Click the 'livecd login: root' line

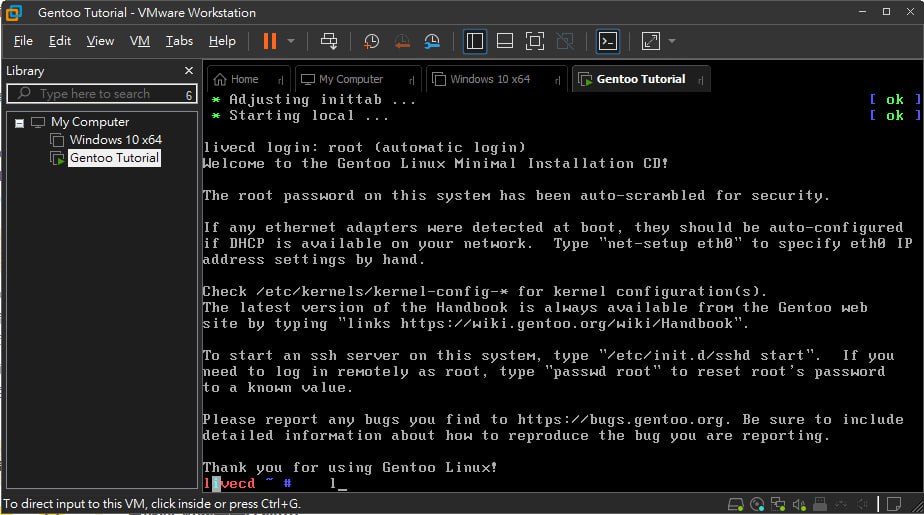364,147
